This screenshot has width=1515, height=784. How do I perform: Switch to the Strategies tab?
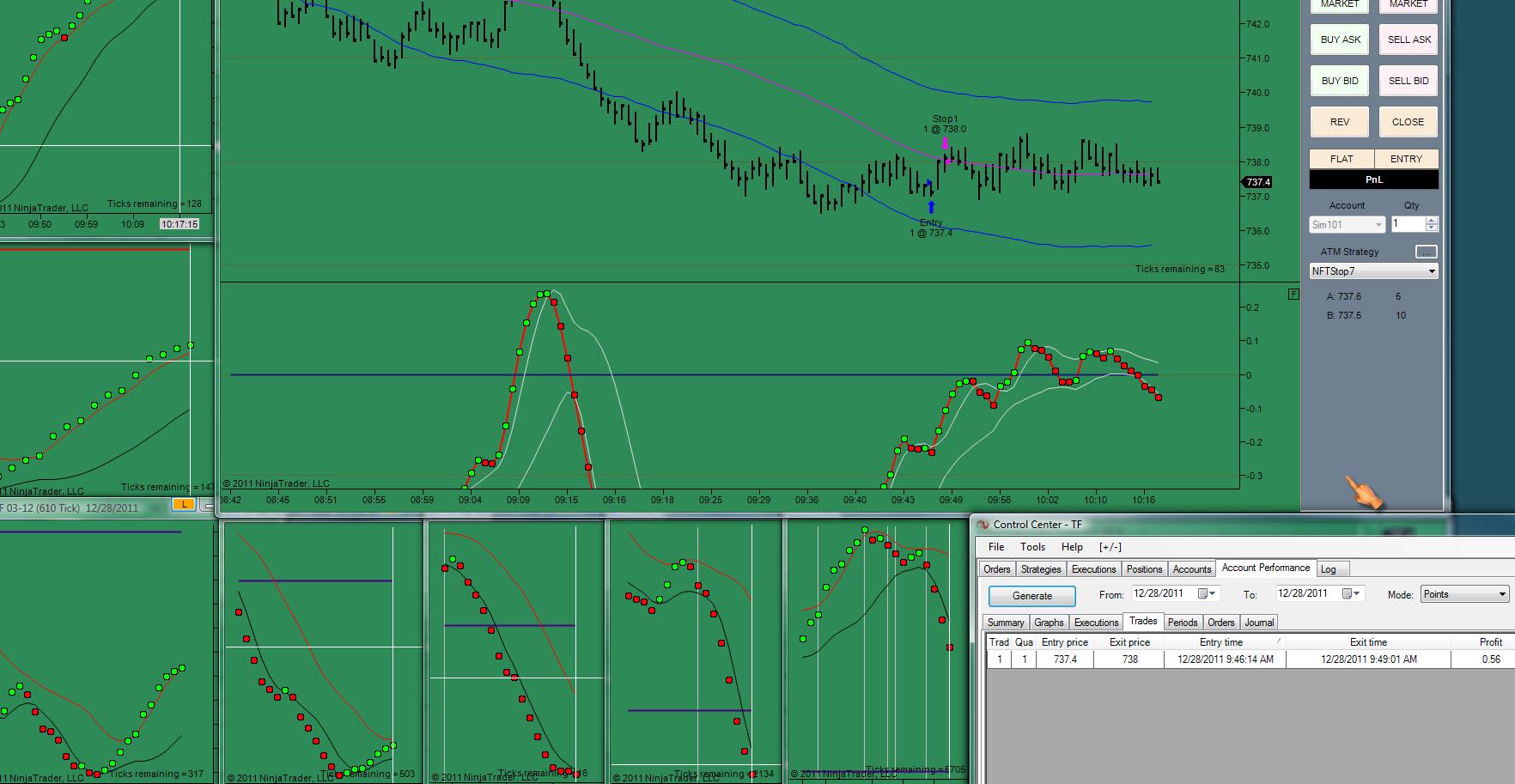[x=1041, y=569]
